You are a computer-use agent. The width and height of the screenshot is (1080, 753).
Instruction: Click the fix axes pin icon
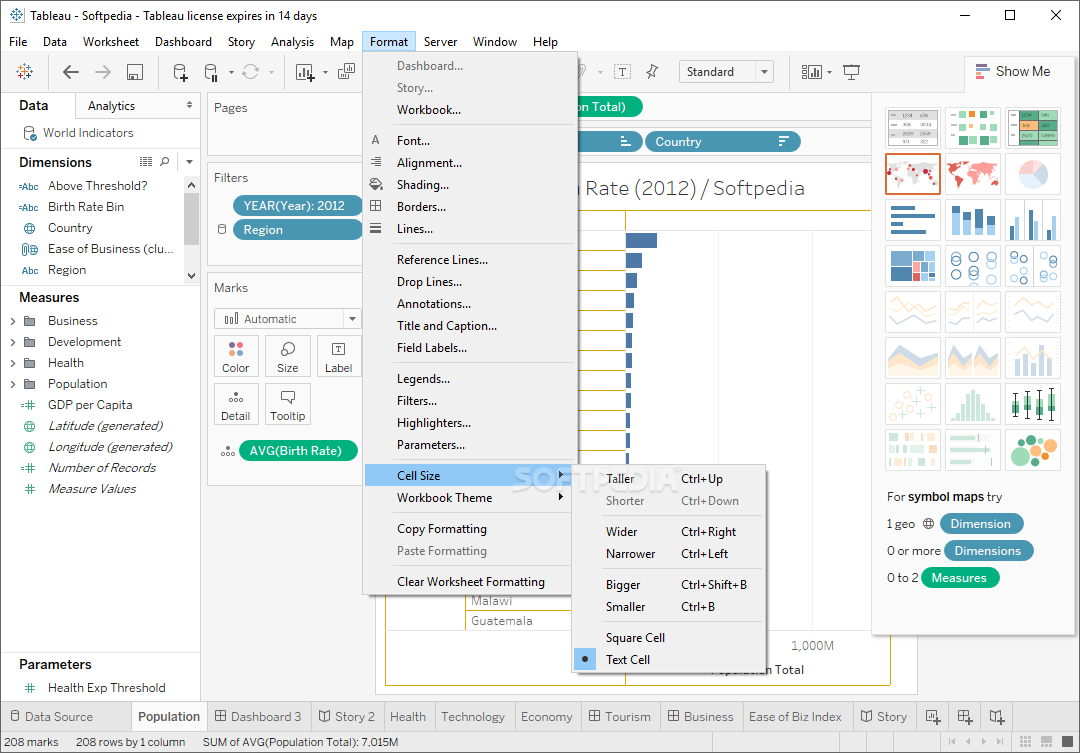point(652,72)
